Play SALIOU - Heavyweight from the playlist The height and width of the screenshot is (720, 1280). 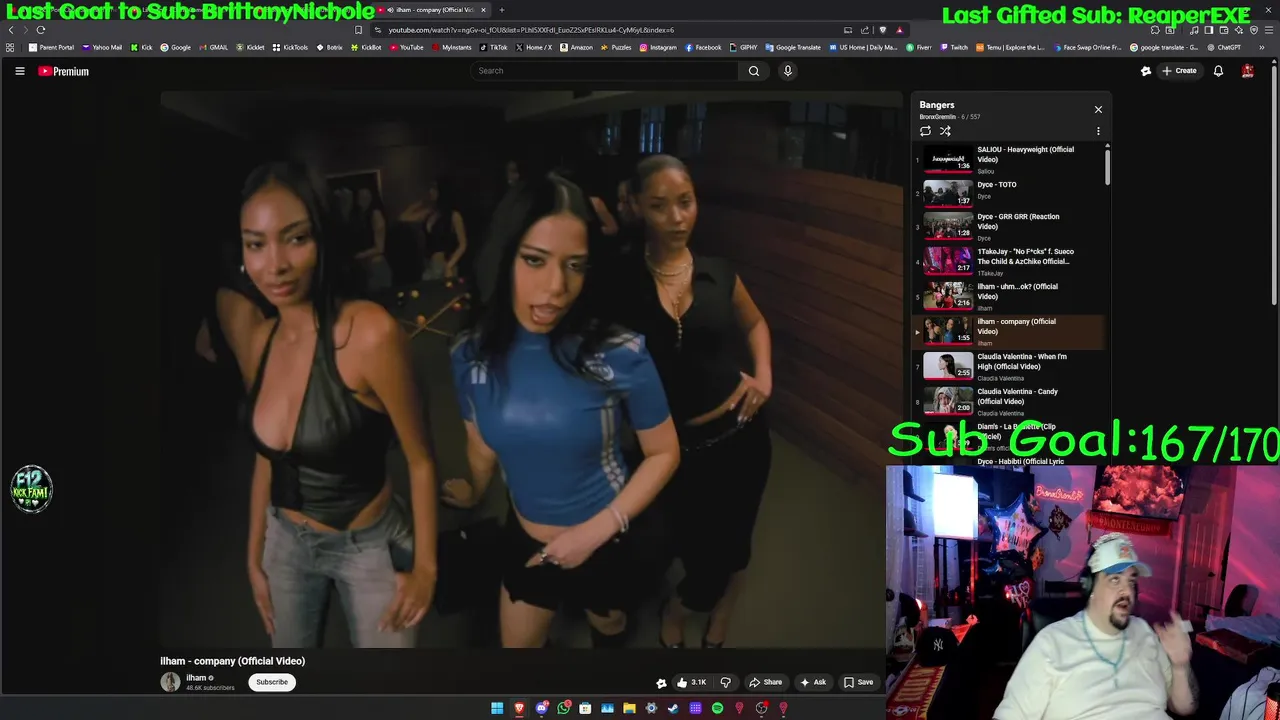[x=1008, y=158]
